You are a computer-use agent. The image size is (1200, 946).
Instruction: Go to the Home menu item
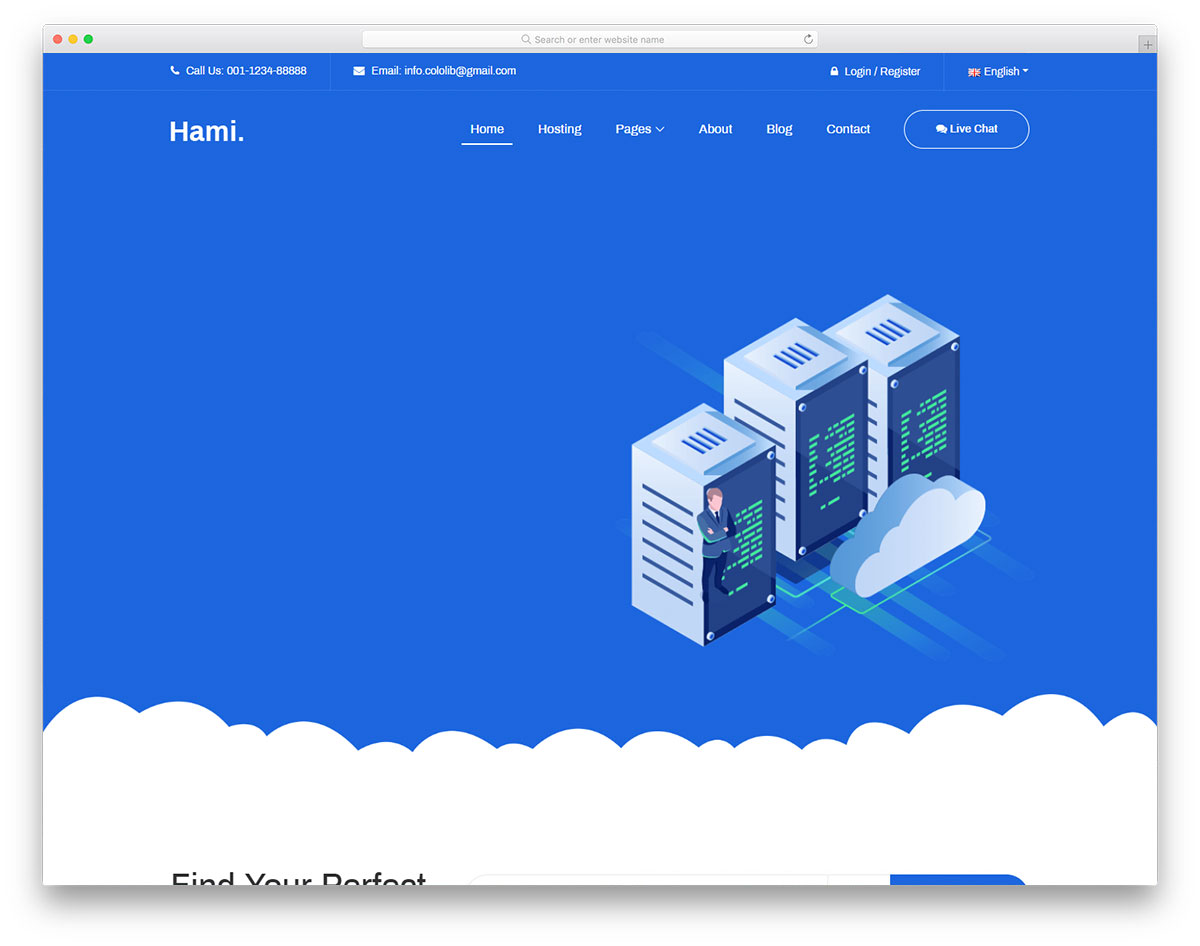[x=487, y=129]
